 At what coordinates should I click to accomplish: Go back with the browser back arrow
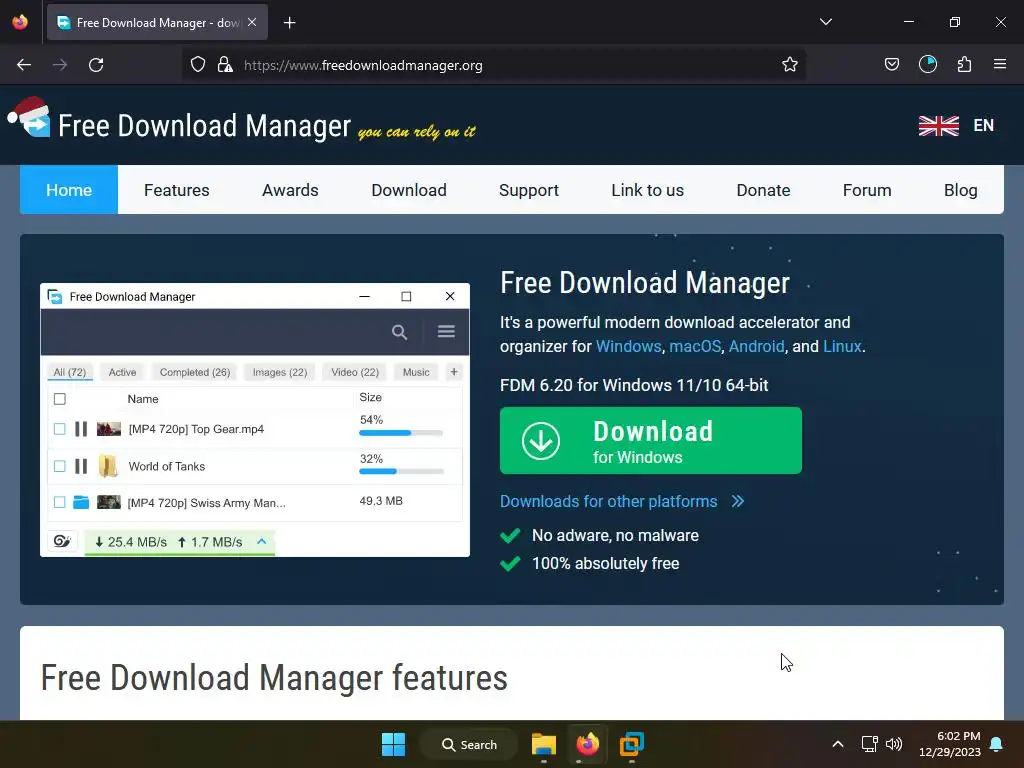(24, 65)
